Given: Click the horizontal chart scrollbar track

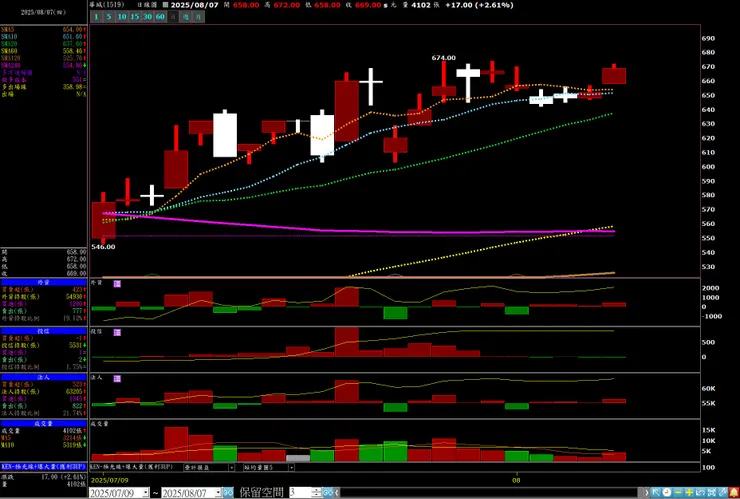Looking at the screenshot, I should click(491, 493).
